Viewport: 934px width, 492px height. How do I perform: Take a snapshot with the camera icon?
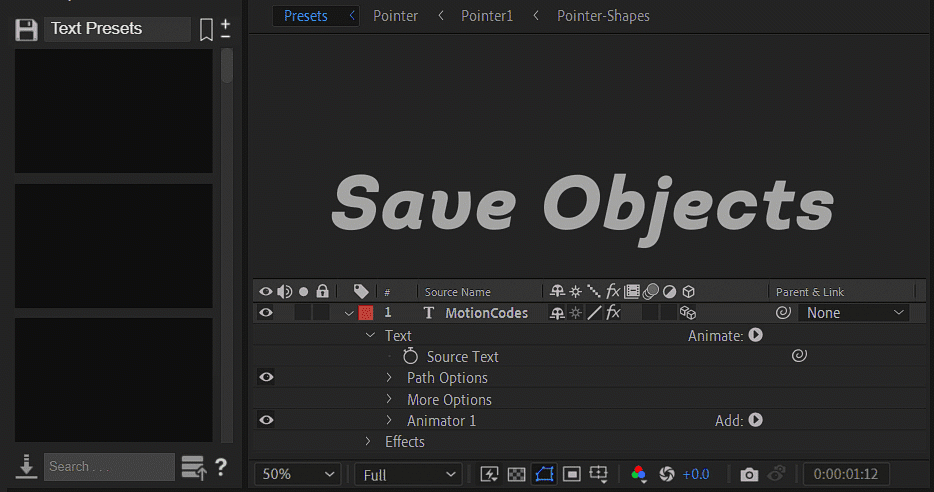749,475
